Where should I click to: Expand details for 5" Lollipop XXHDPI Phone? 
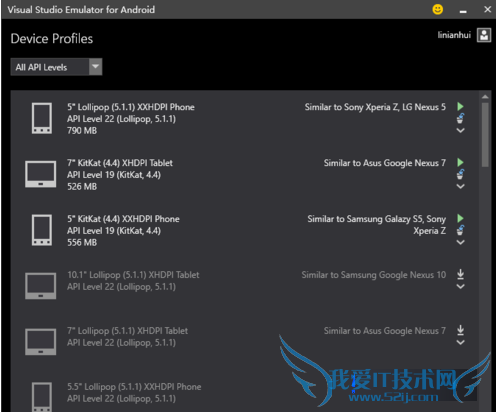click(460, 130)
